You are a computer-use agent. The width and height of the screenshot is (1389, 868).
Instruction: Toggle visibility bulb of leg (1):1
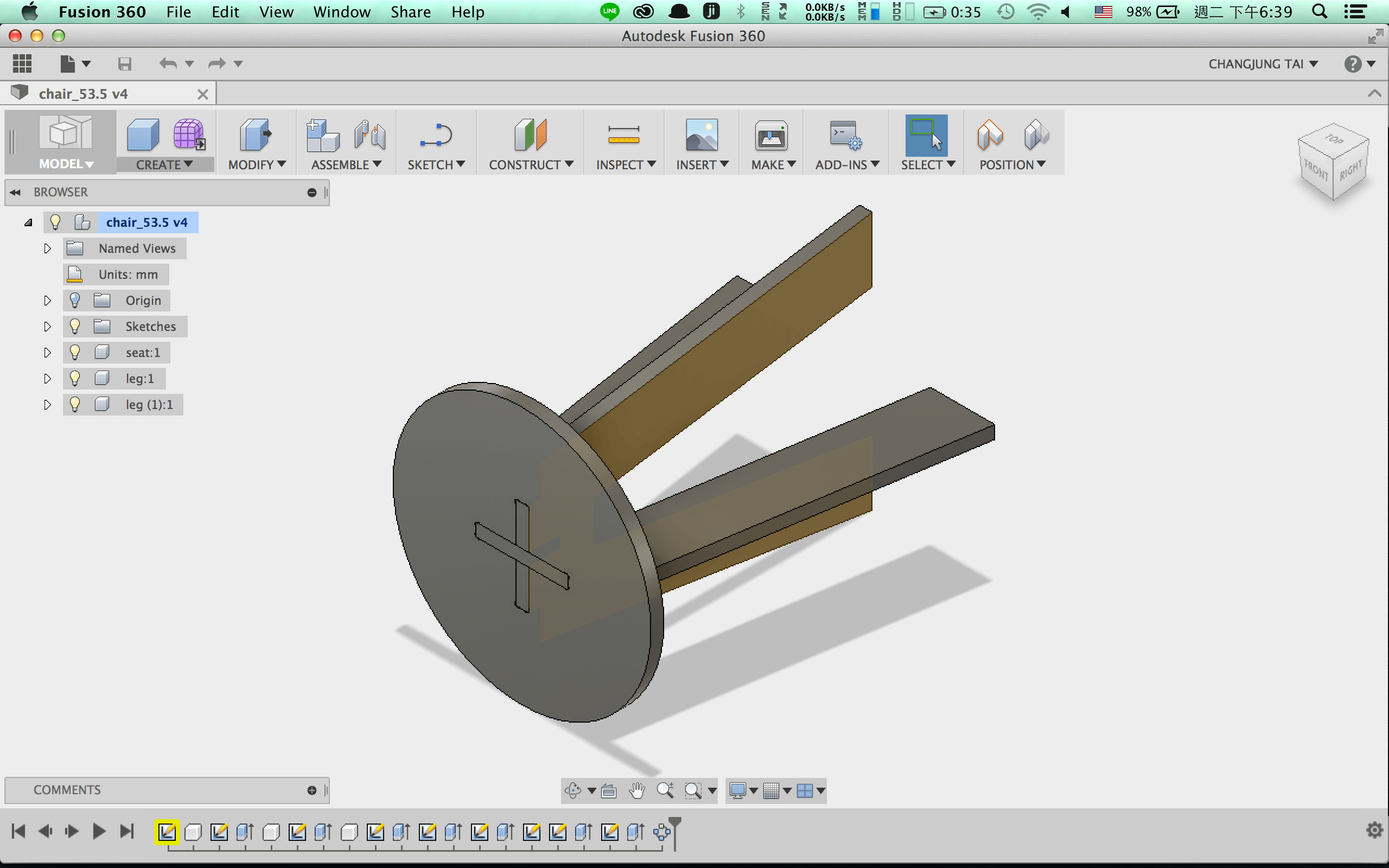75,404
